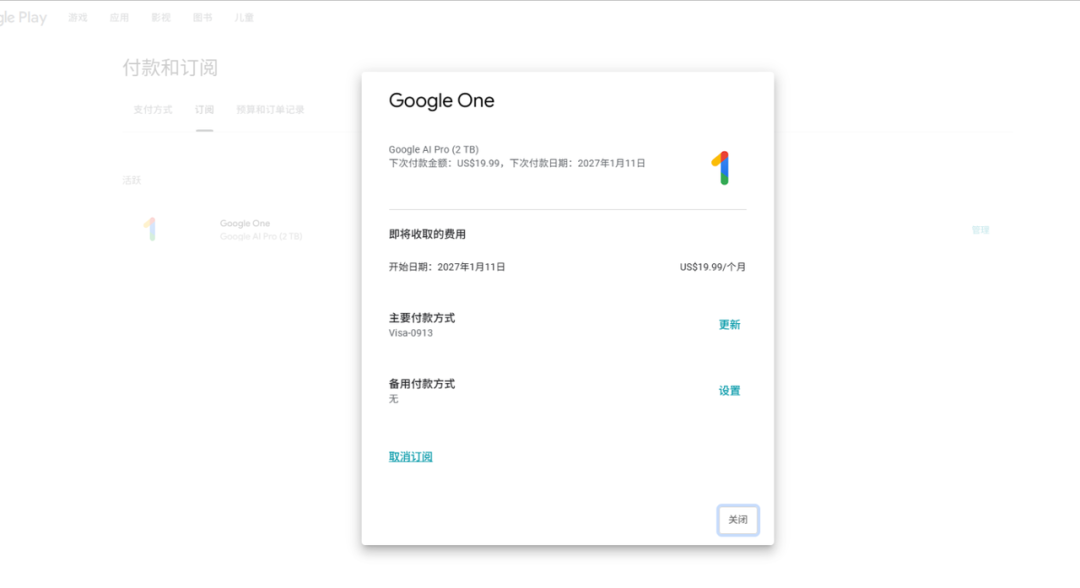The width and height of the screenshot is (1080, 588).
Task: Open 影视 in the top navigation
Action: tap(160, 17)
